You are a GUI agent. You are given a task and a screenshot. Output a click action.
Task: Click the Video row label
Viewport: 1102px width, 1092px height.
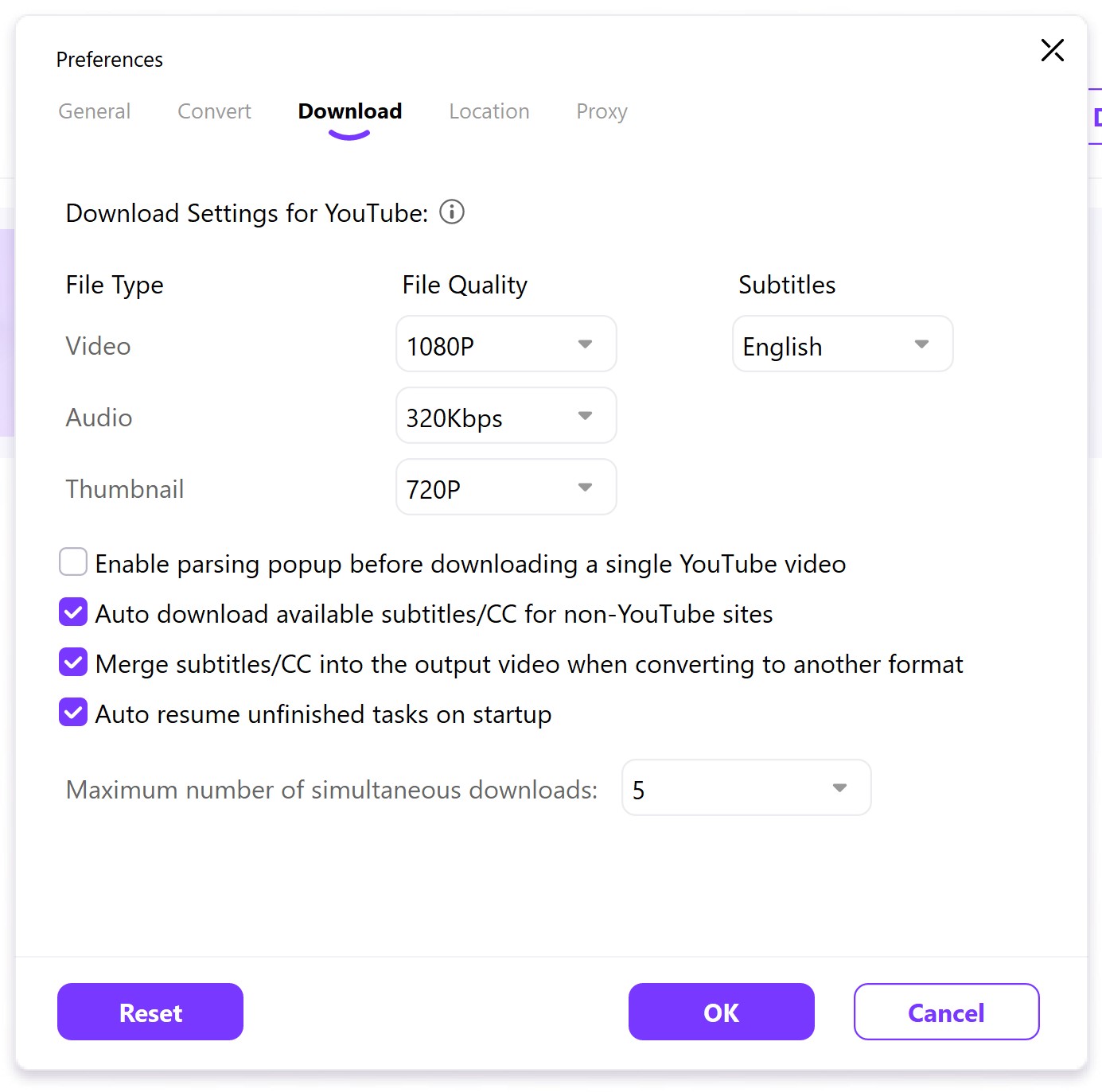point(98,345)
